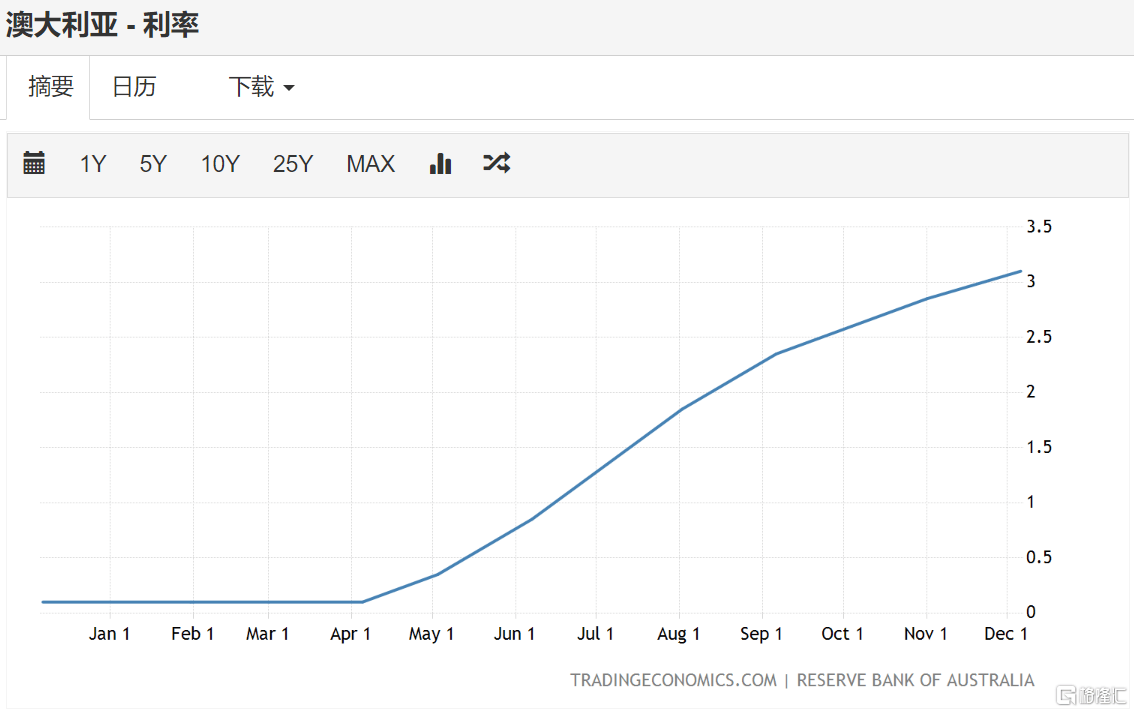This screenshot has height=713, width=1134.
Task: Click the flat line above Feb 1
Action: [193, 602]
